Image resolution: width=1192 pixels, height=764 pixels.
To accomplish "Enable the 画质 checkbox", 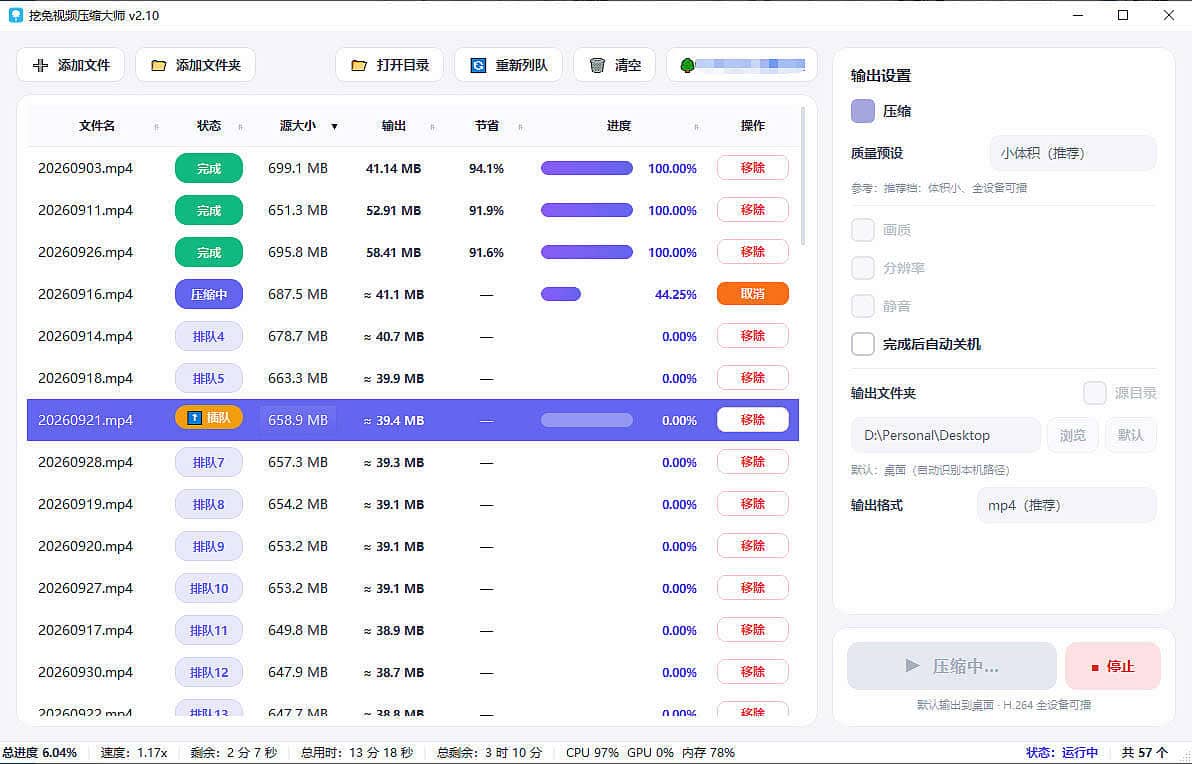I will (863, 230).
